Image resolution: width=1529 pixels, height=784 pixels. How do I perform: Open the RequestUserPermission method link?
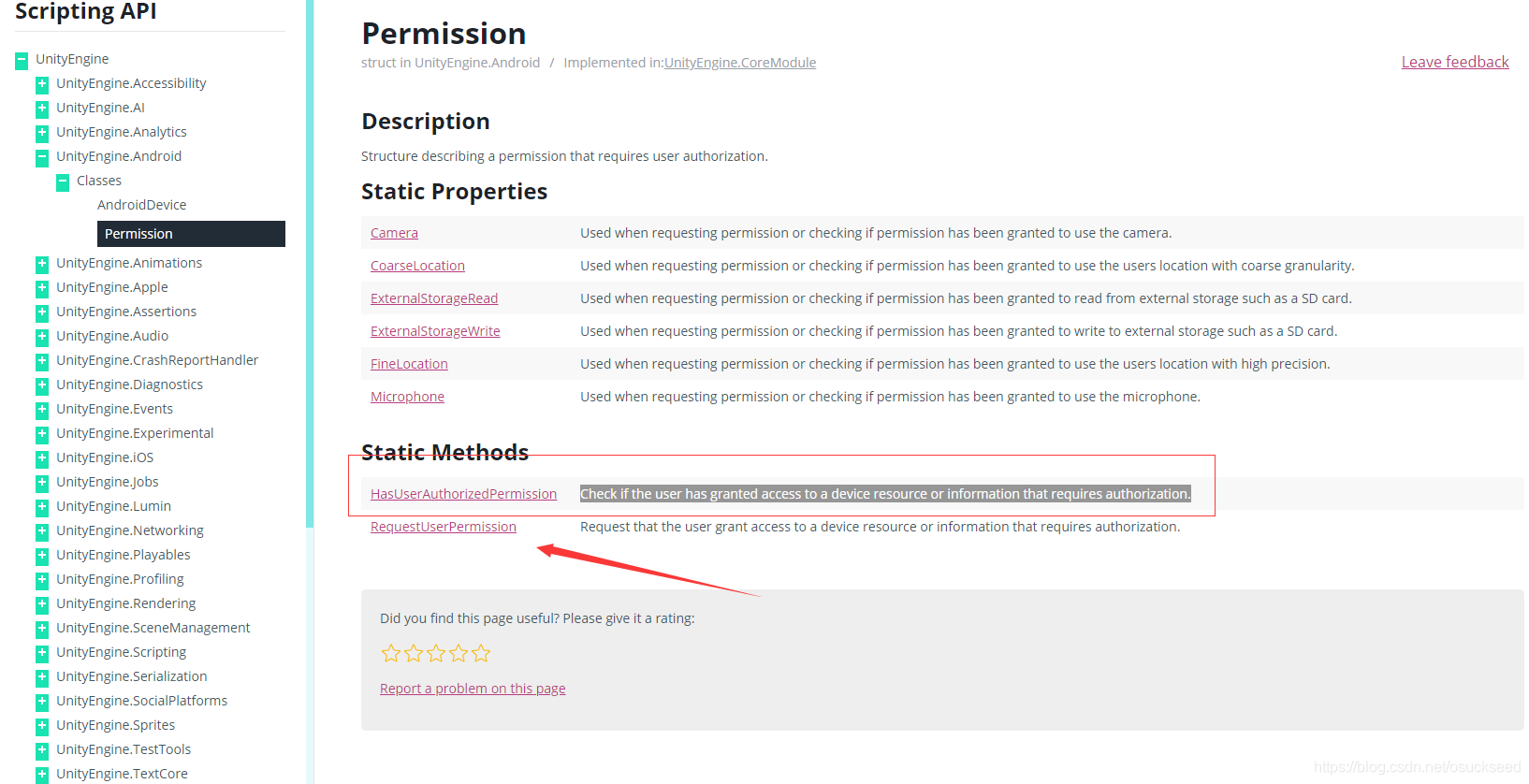444,527
